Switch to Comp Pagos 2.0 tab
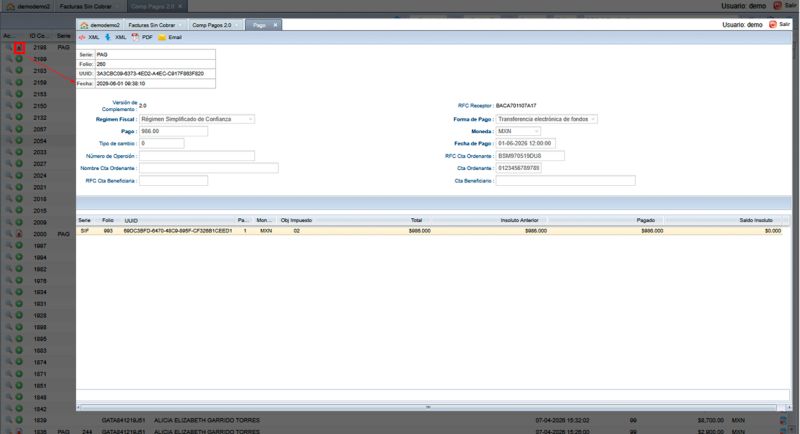The height and width of the screenshot is (434, 800). 215,25
